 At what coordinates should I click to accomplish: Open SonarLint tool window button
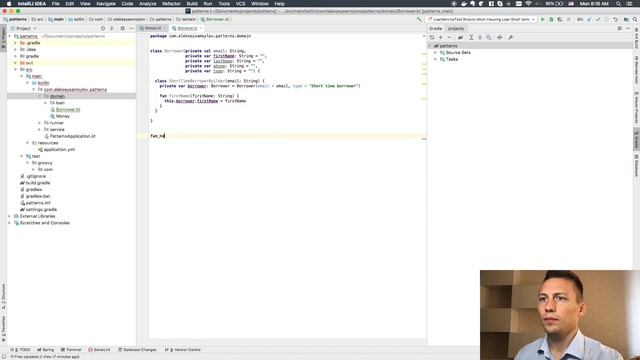point(99,350)
